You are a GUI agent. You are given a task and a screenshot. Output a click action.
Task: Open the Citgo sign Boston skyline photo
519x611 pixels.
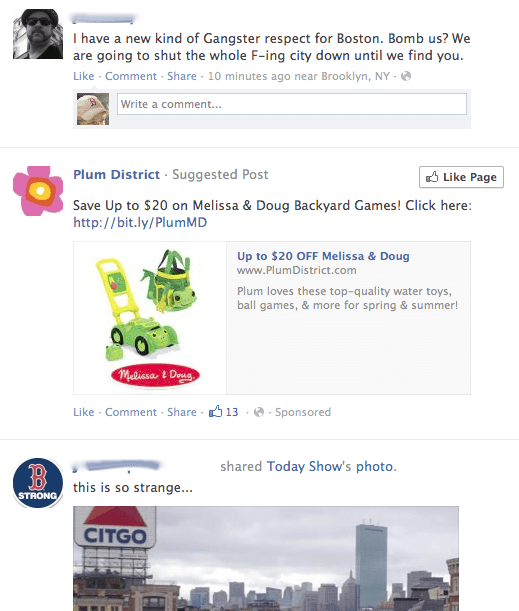click(x=266, y=558)
